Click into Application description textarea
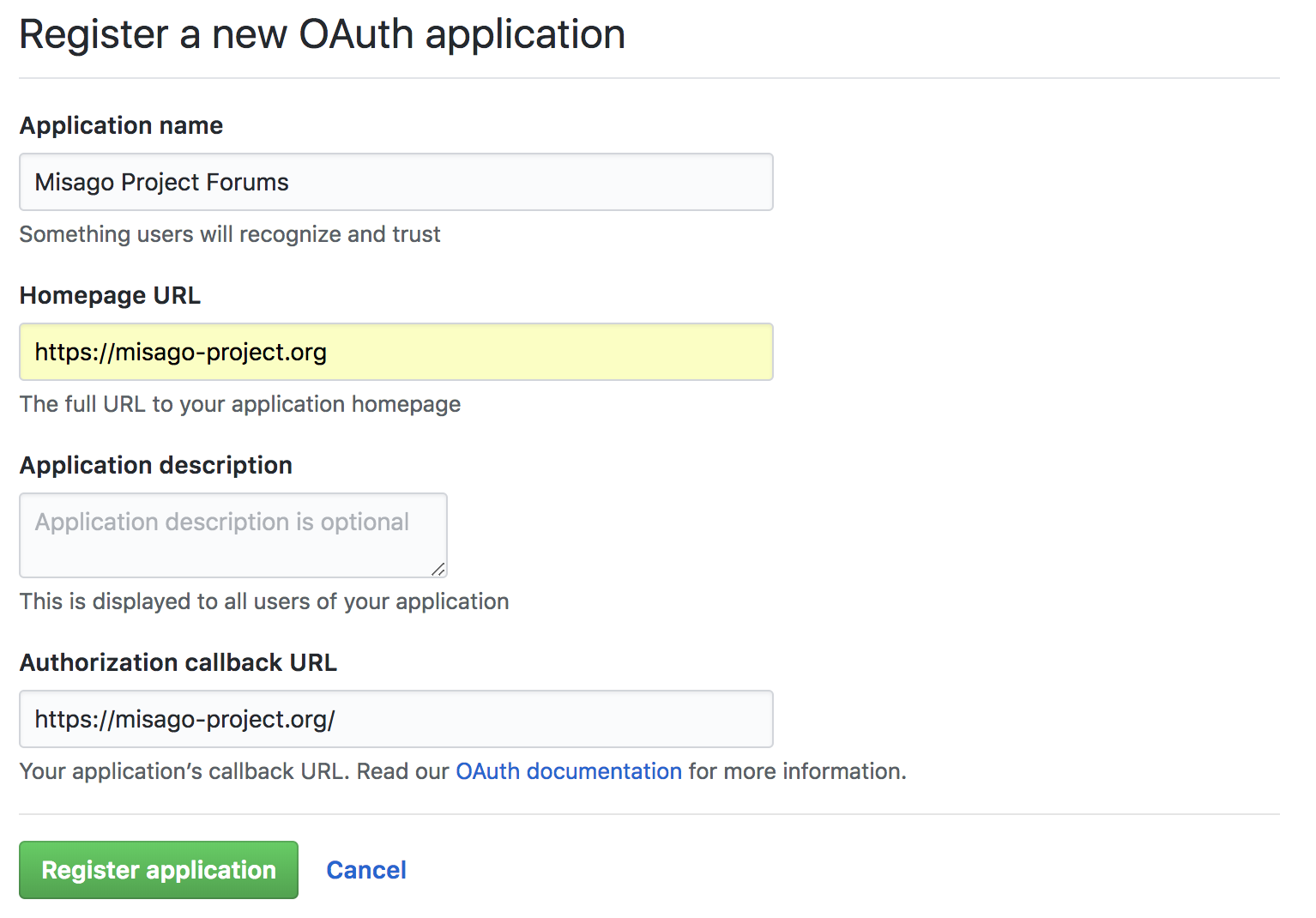This screenshot has height=918, width=1316. click(x=233, y=535)
